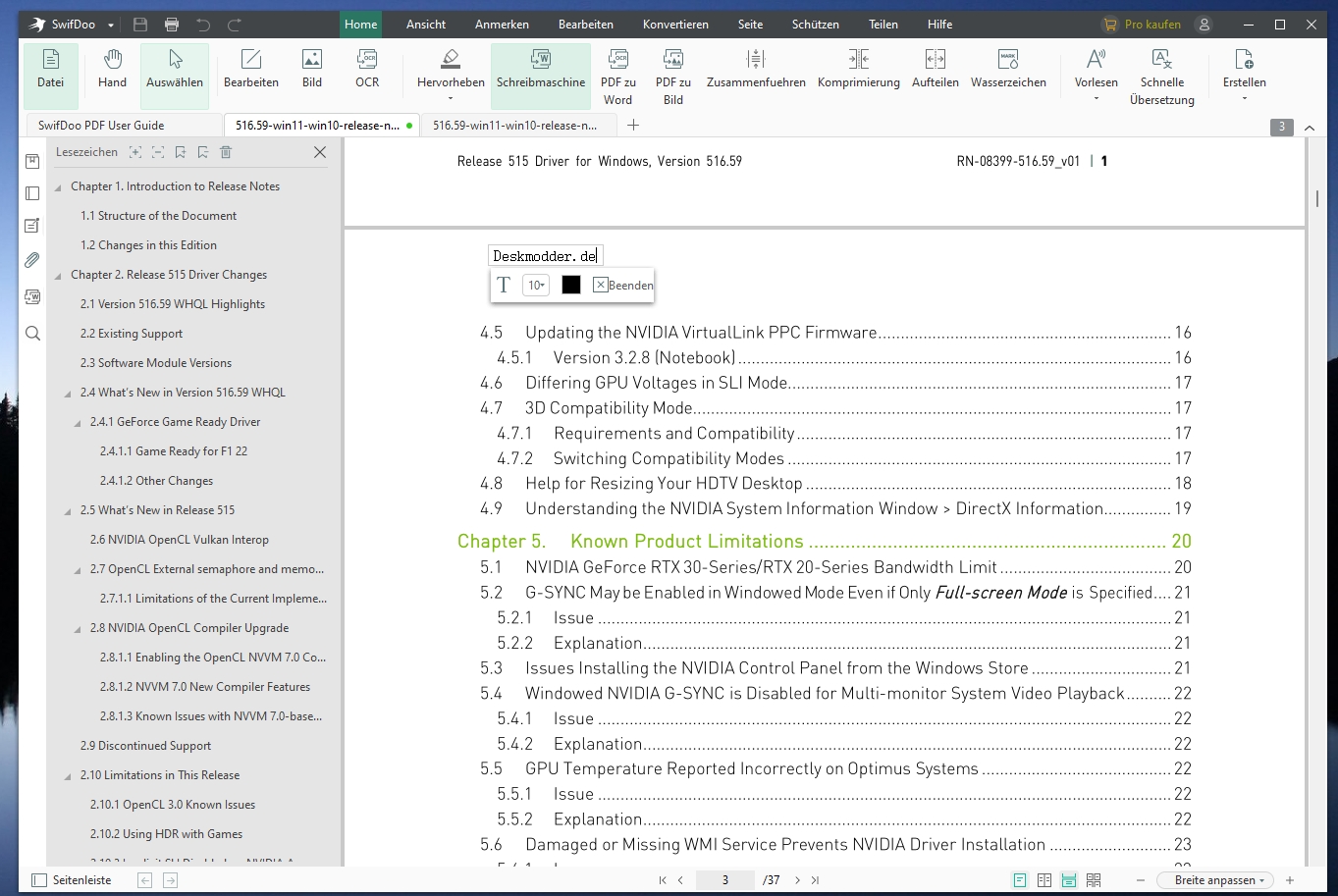Screen dimensions: 1338x896
Task: Click the Pro kaufen button
Action: tap(1143, 25)
